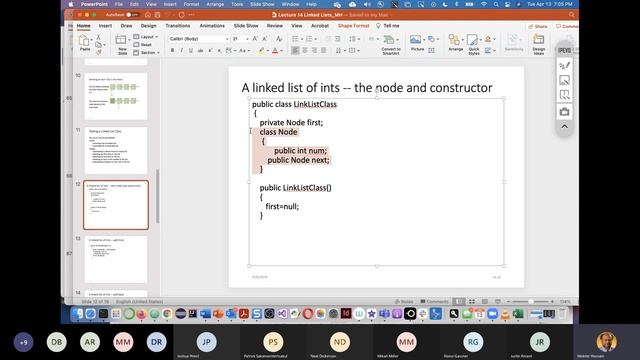The height and width of the screenshot is (360, 640).
Task: Decrease font size with smaller A
Action: click(264, 39)
